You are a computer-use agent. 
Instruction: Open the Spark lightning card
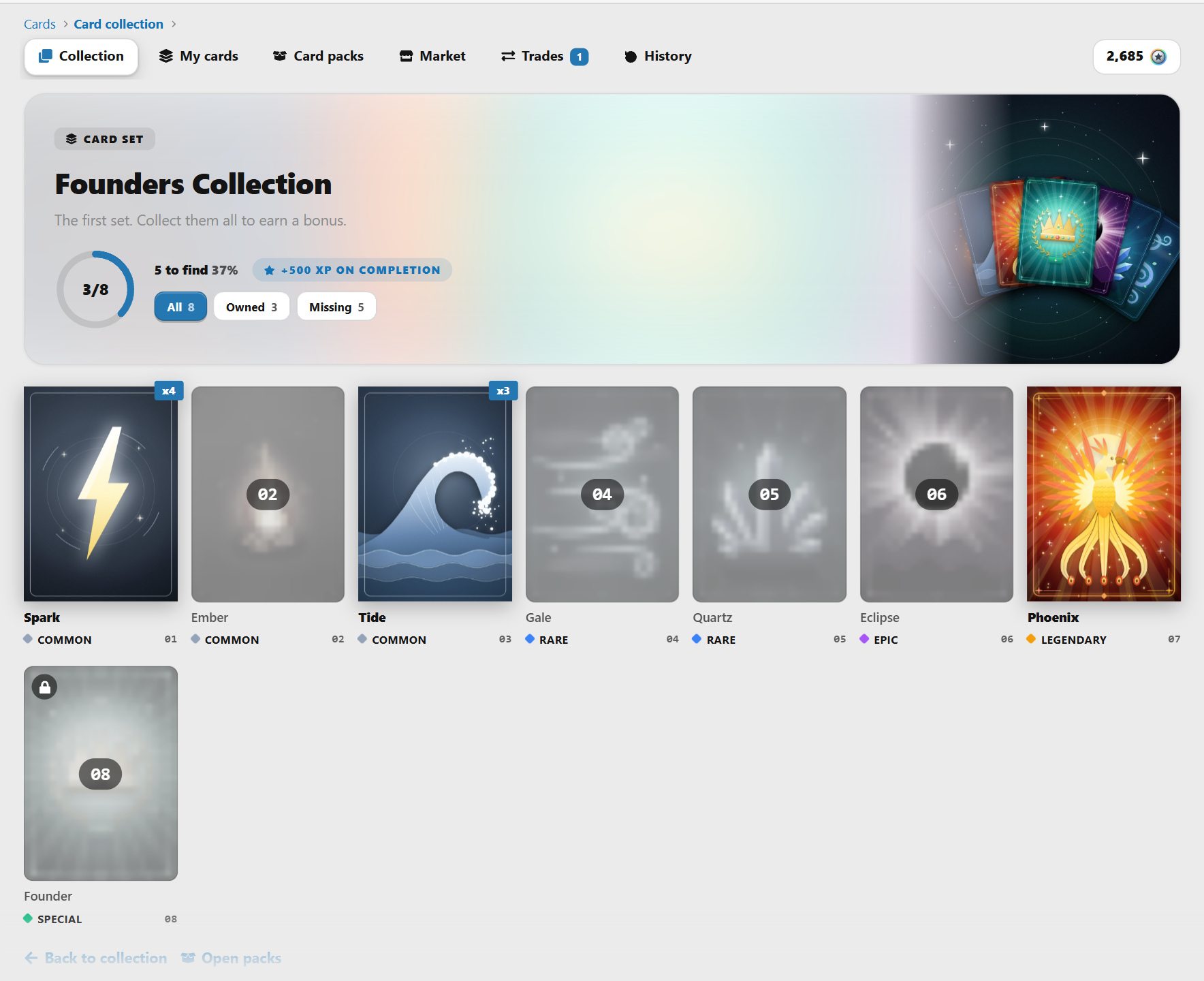(101, 494)
